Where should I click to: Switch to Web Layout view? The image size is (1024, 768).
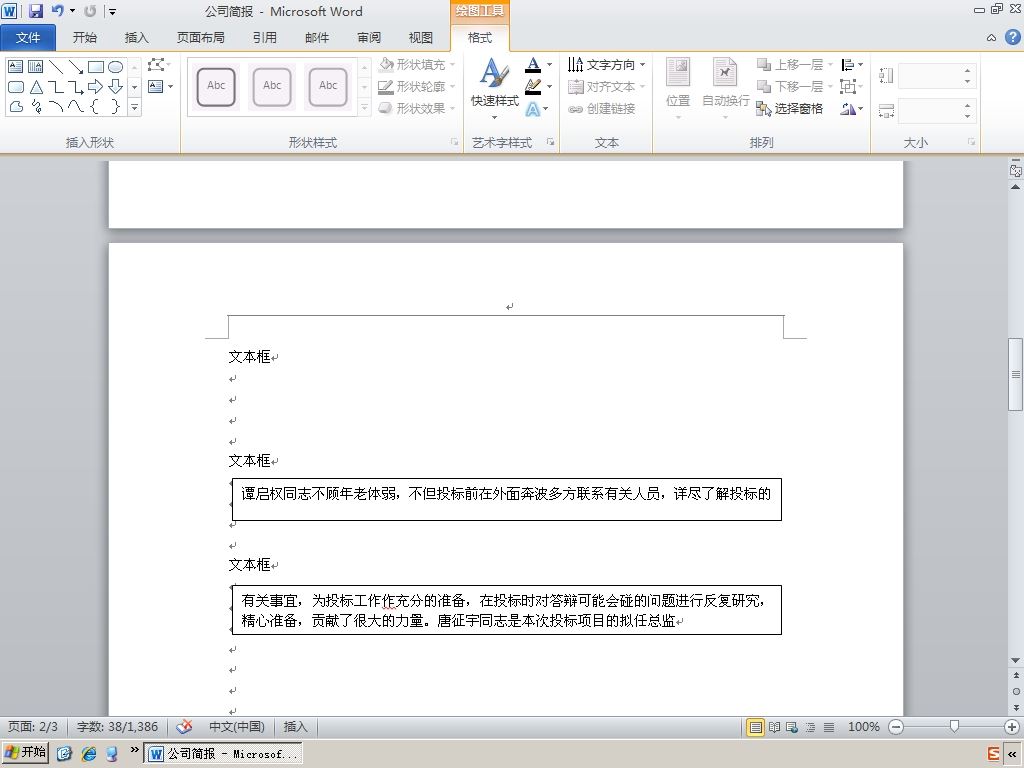coord(792,727)
